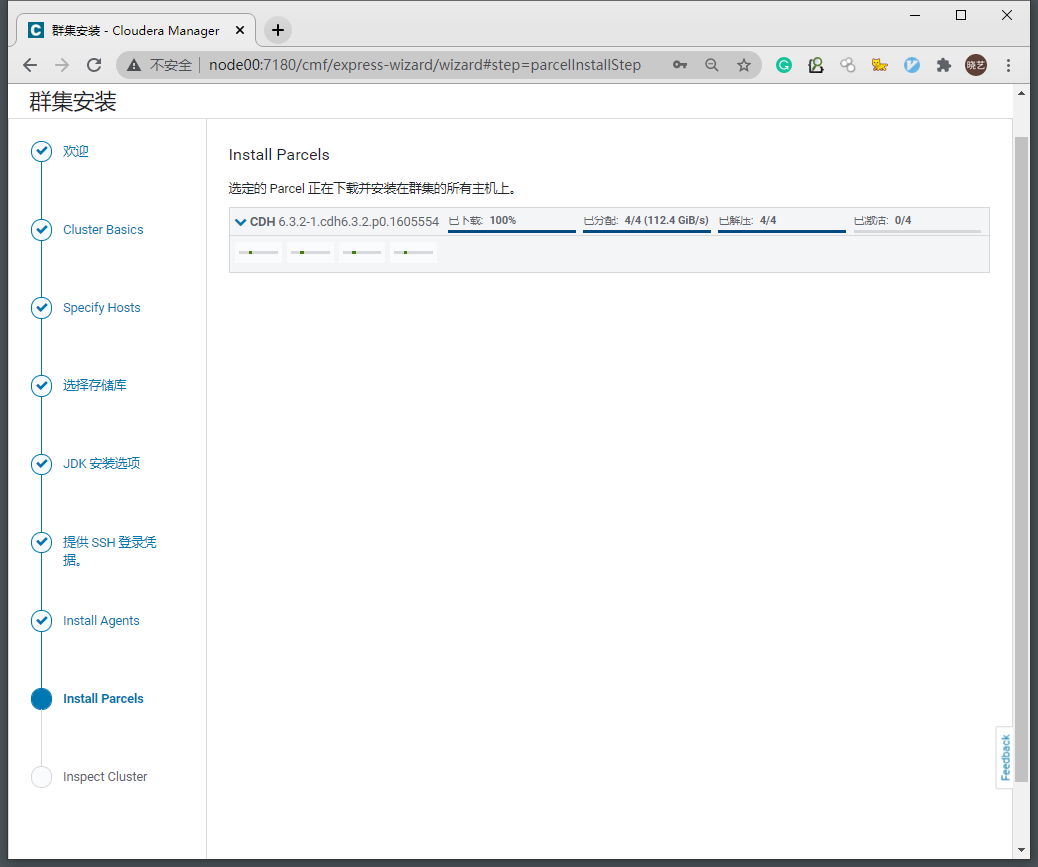Click the Inspect Cluster step label
1038x867 pixels.
click(105, 777)
